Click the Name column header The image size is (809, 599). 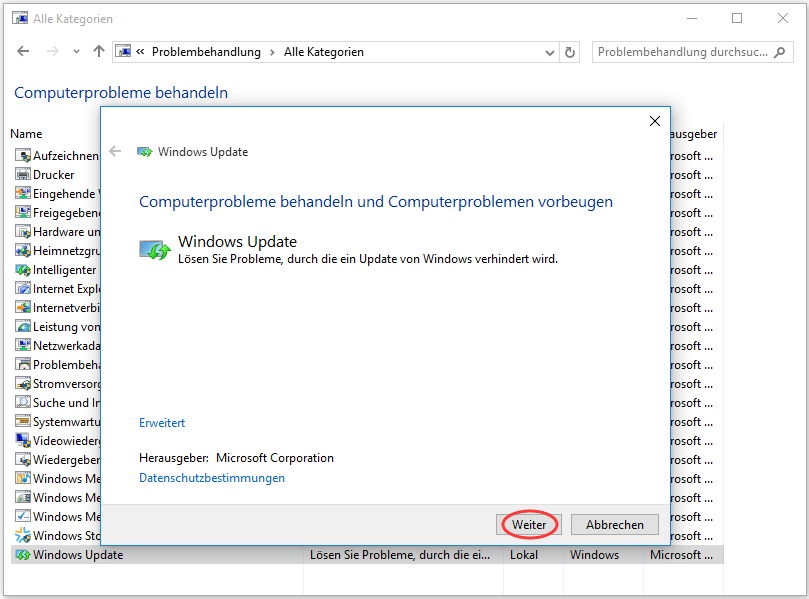click(x=26, y=134)
